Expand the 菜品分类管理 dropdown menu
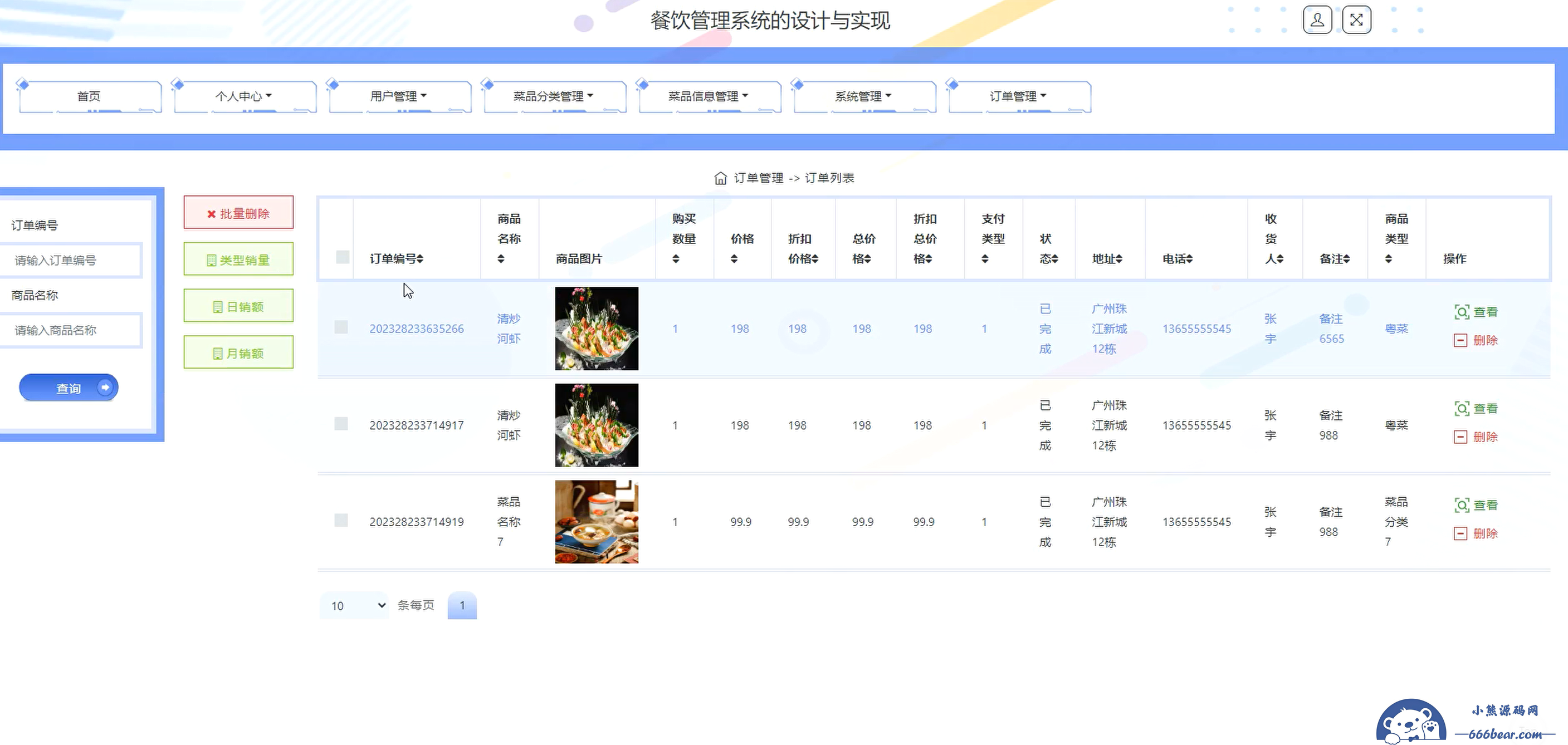 point(555,96)
